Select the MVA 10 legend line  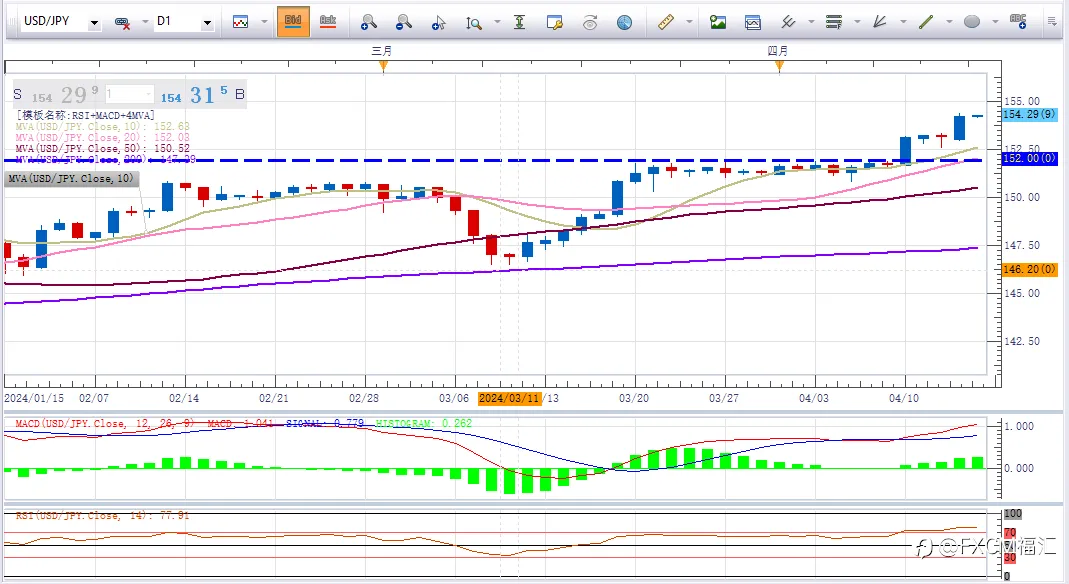102,127
